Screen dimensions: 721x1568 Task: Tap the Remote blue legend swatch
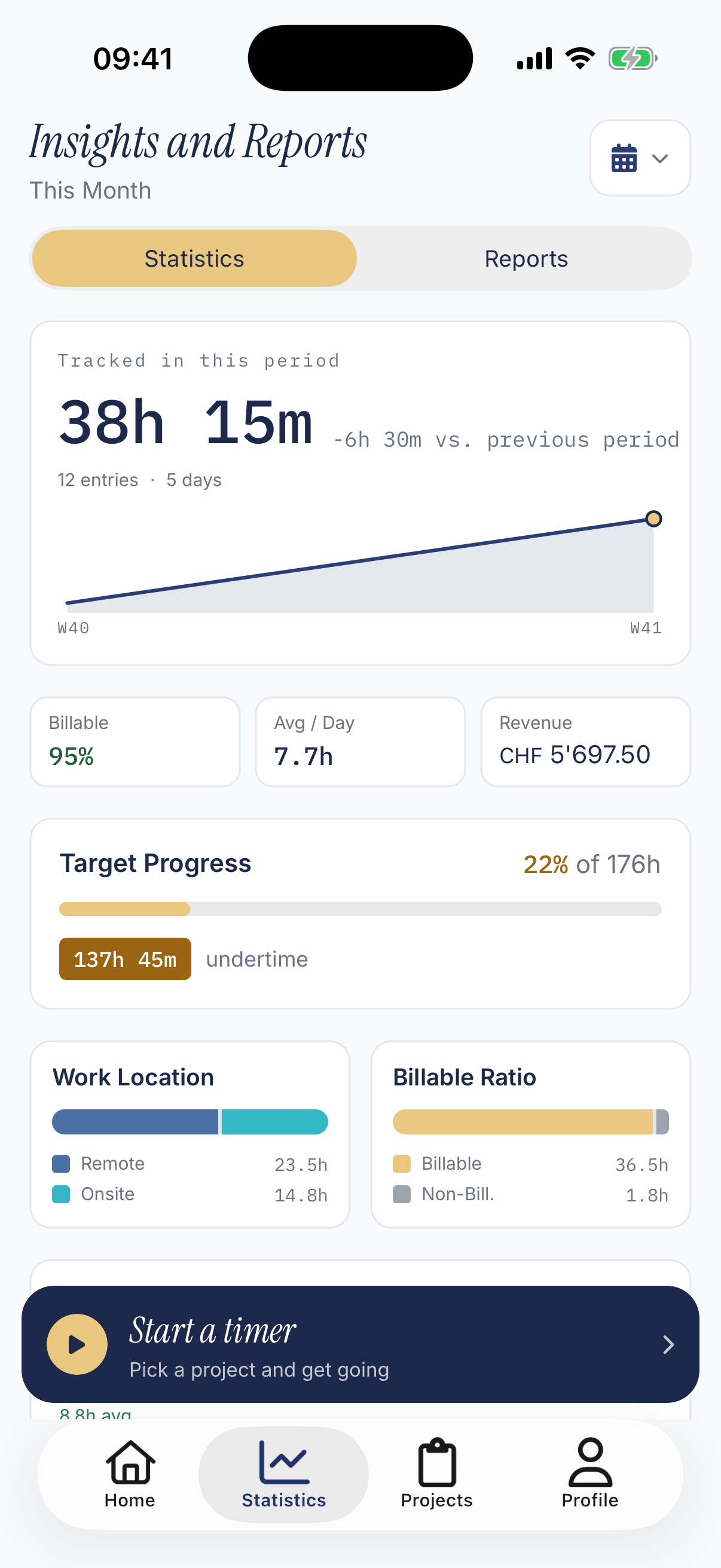pyautogui.click(x=61, y=1163)
